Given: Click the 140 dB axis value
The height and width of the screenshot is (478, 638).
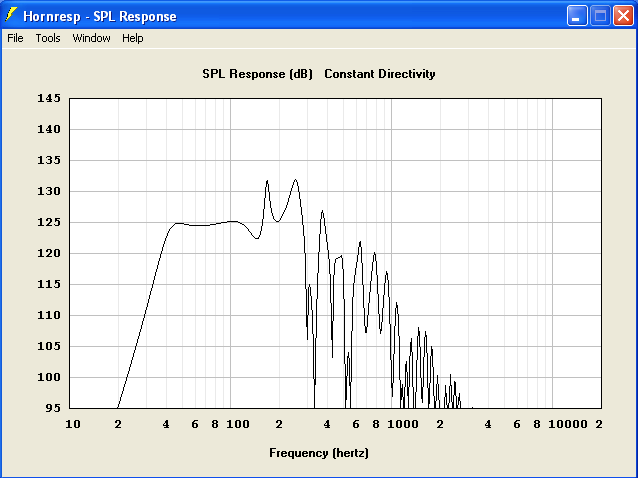Looking at the screenshot, I should tap(49, 129).
